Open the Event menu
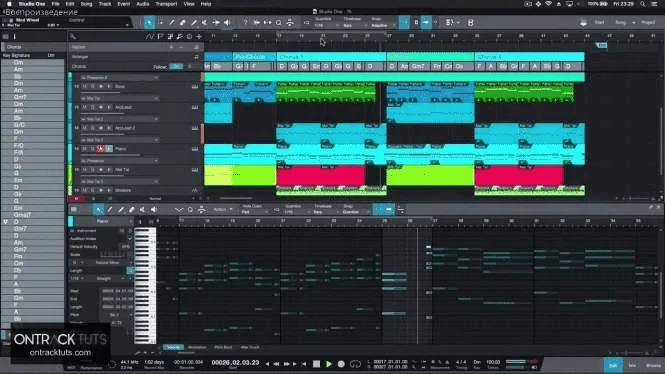Viewport: 665px width, 374px height. (x=123, y=4)
